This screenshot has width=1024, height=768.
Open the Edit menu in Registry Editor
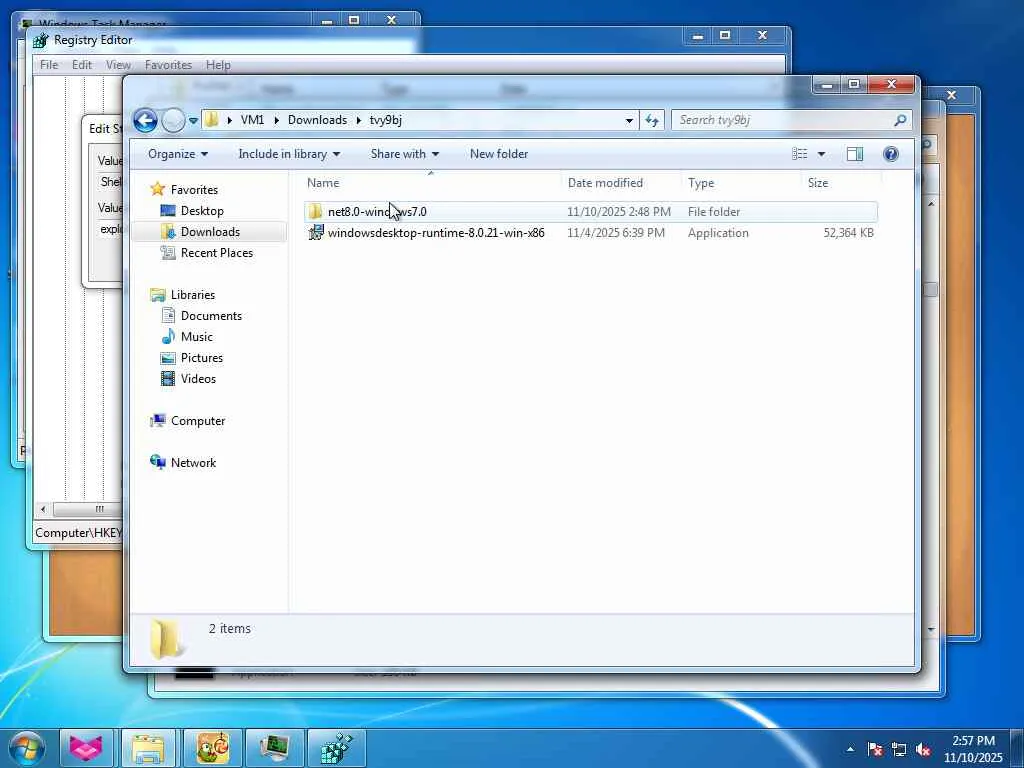(82, 65)
